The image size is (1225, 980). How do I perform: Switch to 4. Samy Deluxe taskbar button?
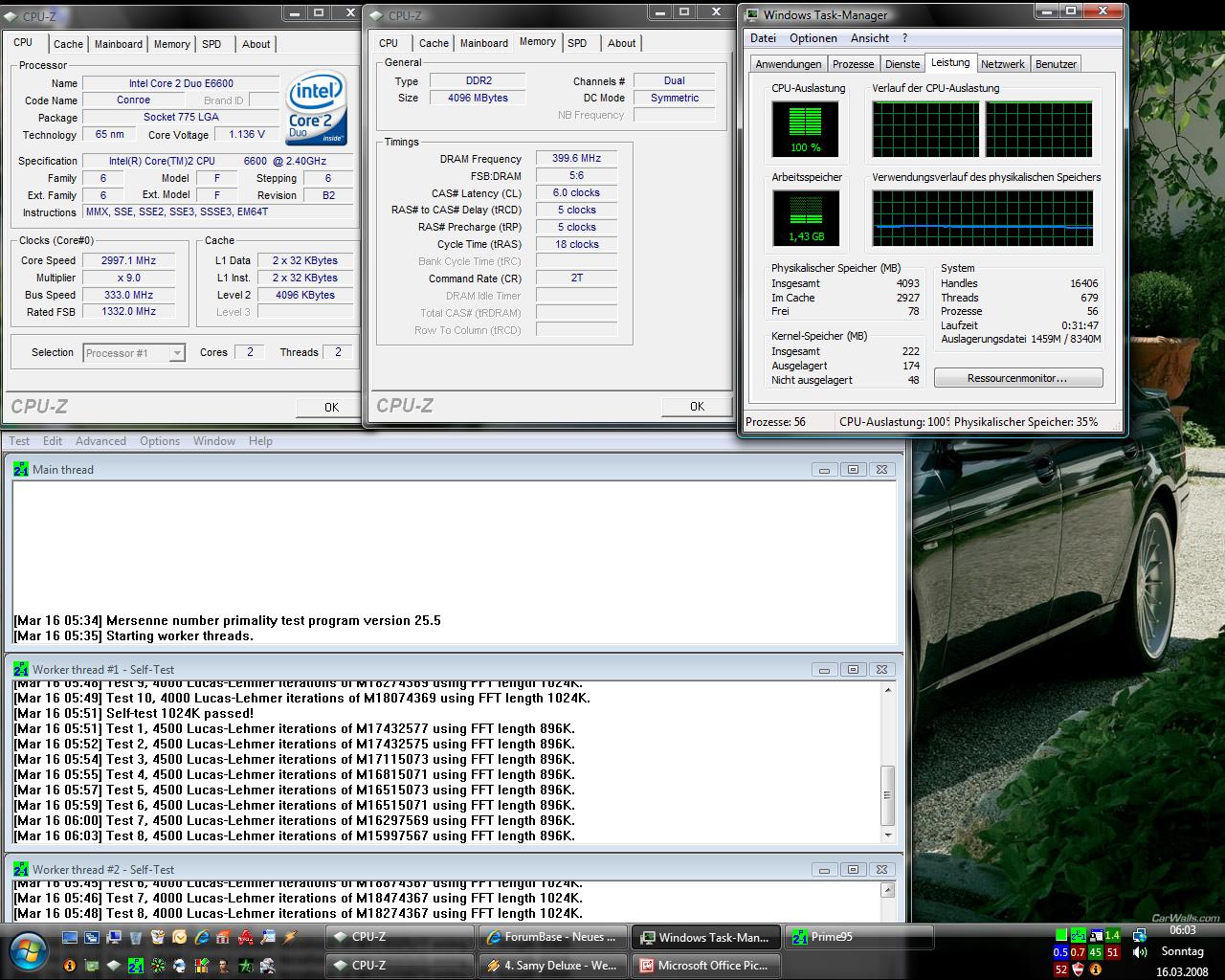pyautogui.click(x=553, y=965)
